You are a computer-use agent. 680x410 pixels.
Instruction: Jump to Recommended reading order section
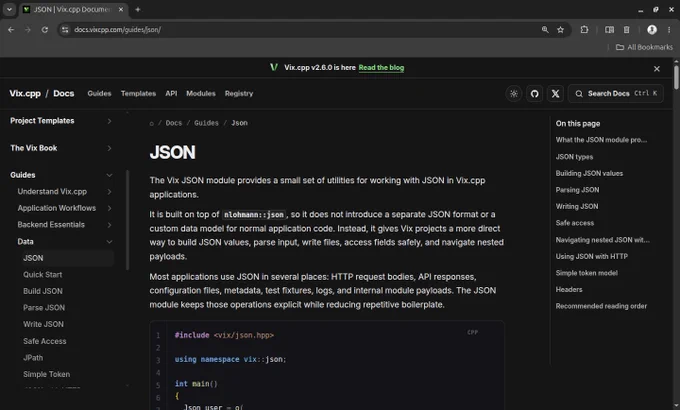601,306
